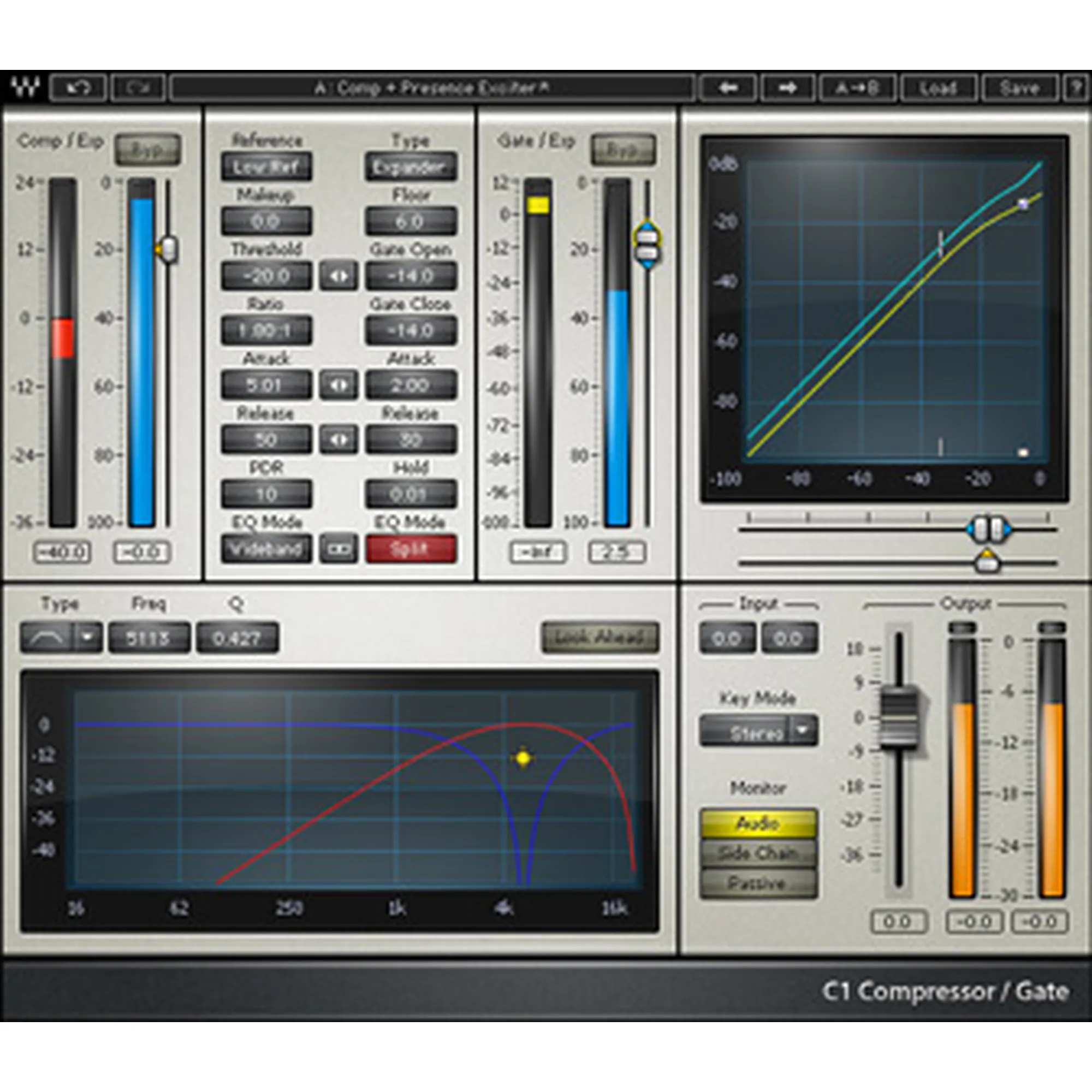Click the Output fader handle
The height and width of the screenshot is (1092, 1092).
click(899, 717)
